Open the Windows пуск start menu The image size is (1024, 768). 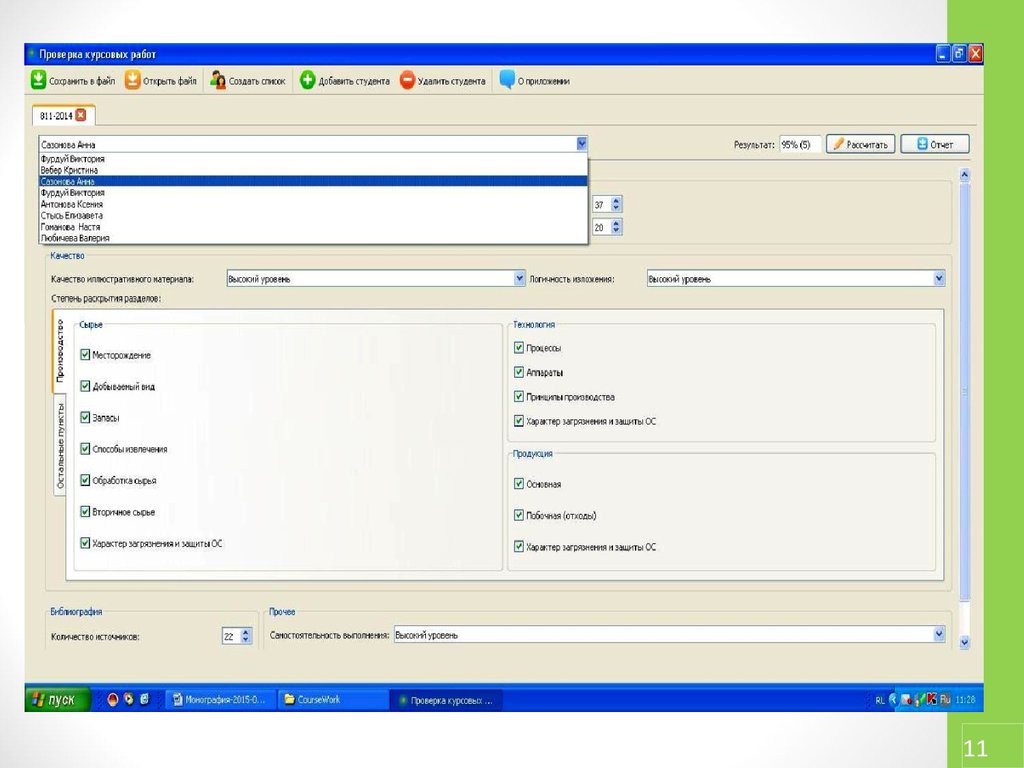[x=57, y=699]
